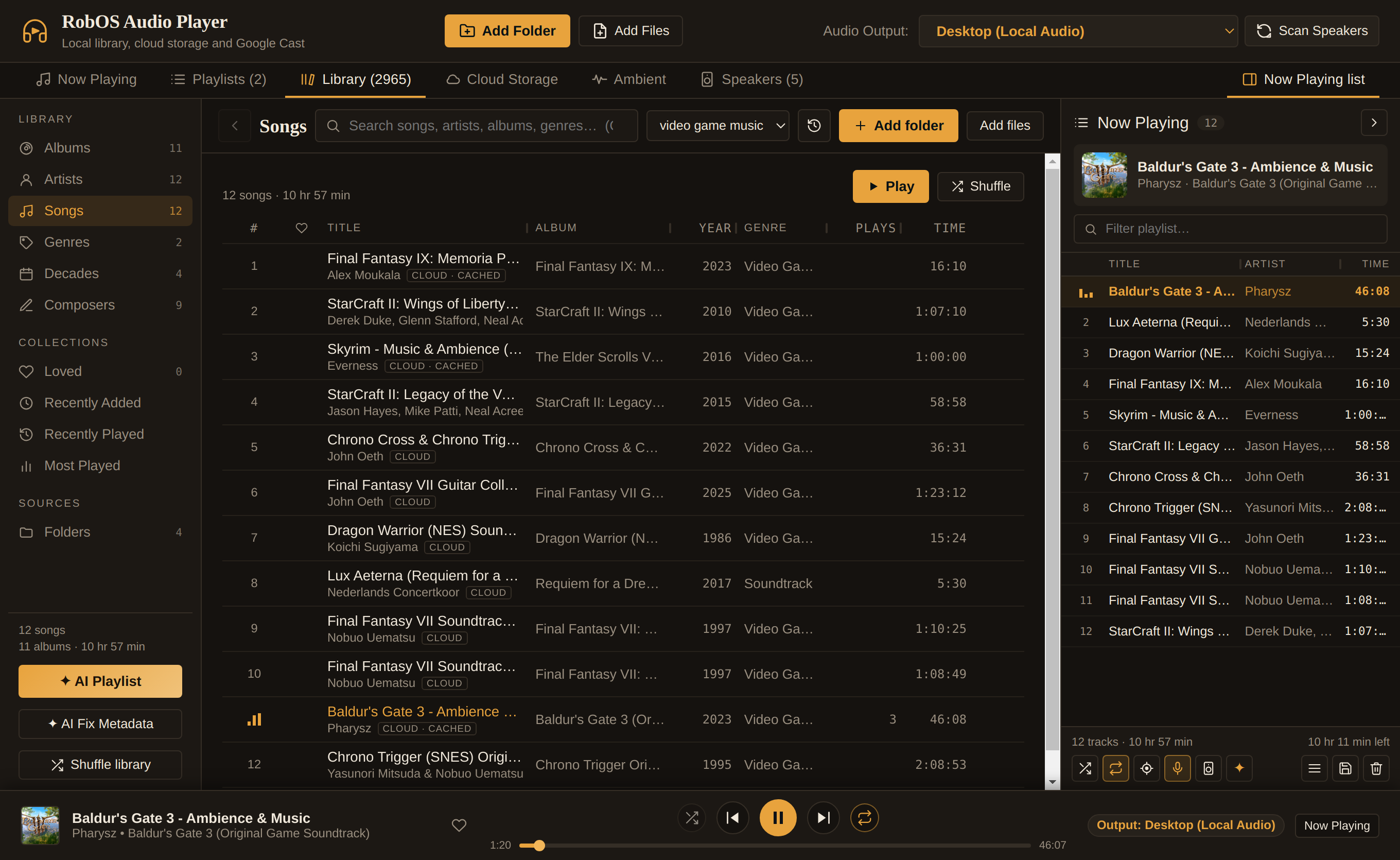Clear the playlist with the trash icon
Image resolution: width=1400 pixels, height=860 pixels.
tap(1376, 768)
